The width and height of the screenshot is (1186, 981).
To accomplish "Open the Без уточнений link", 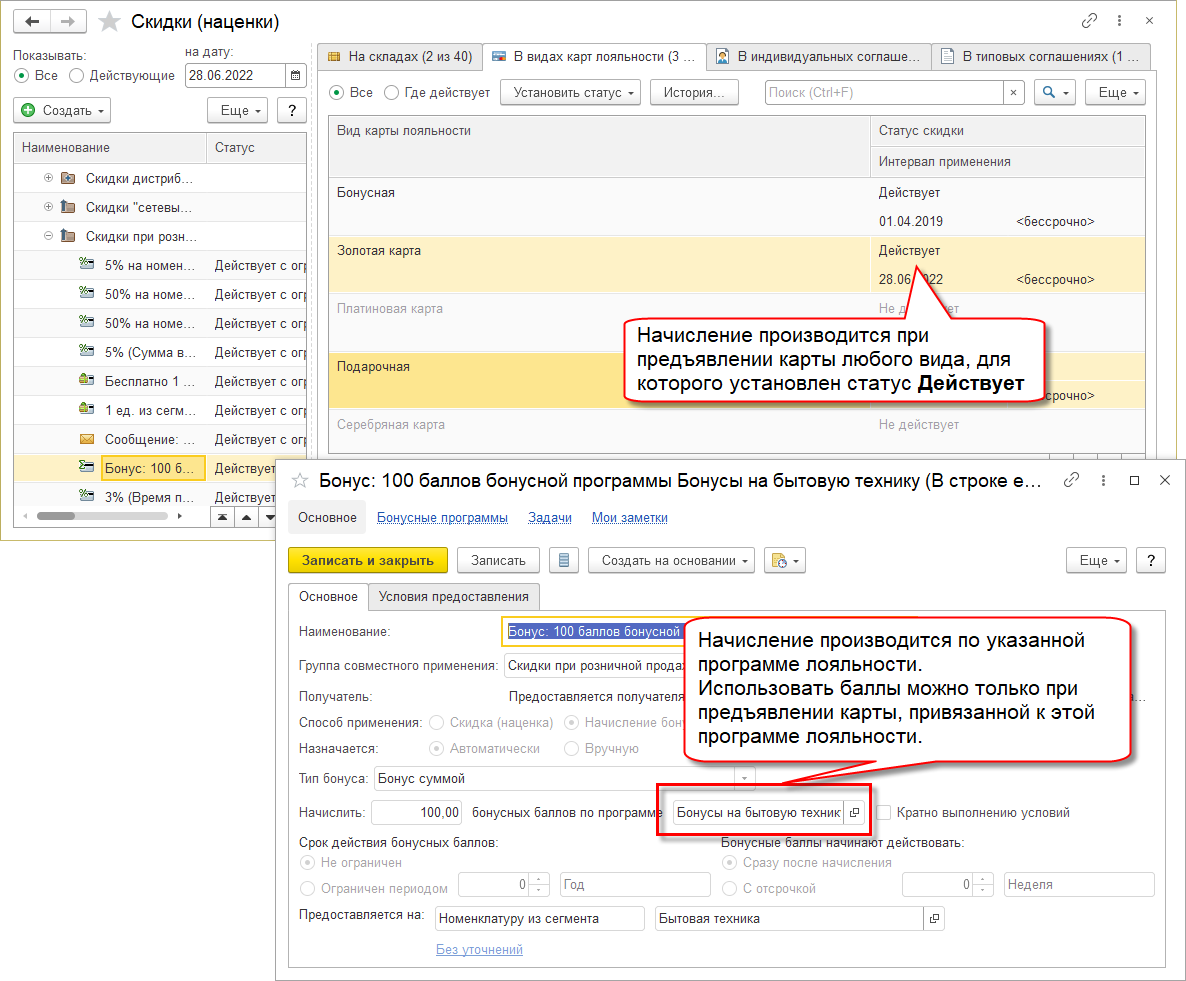I will click(x=479, y=949).
